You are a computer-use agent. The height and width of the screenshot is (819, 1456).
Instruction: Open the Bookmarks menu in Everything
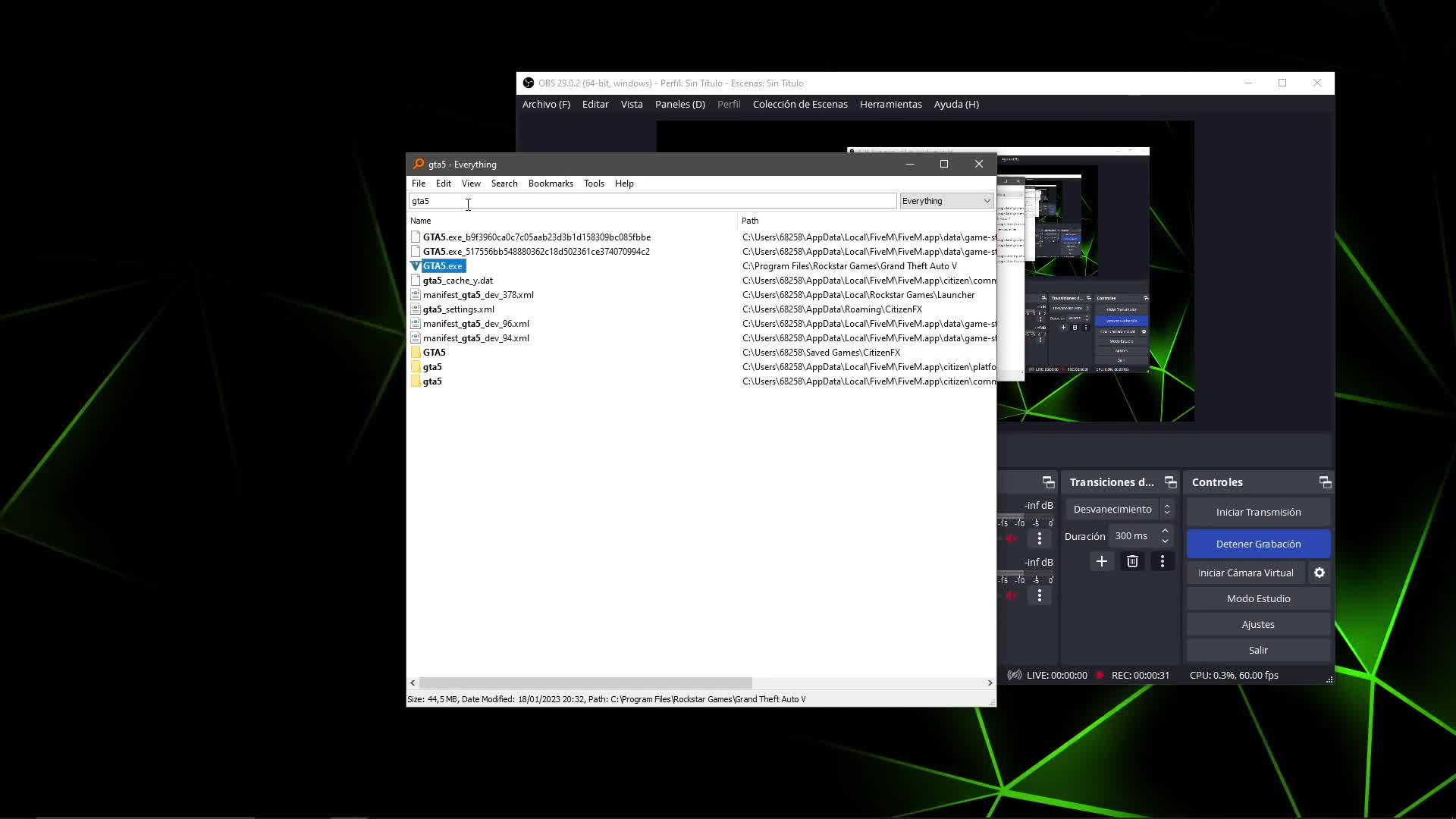click(551, 184)
